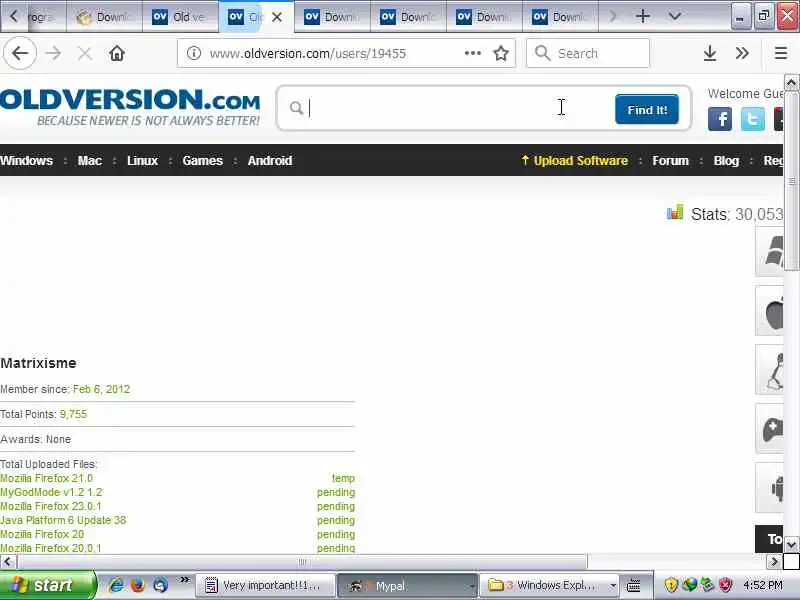800x600 pixels.
Task: Stop loading the page
Action: [85, 53]
